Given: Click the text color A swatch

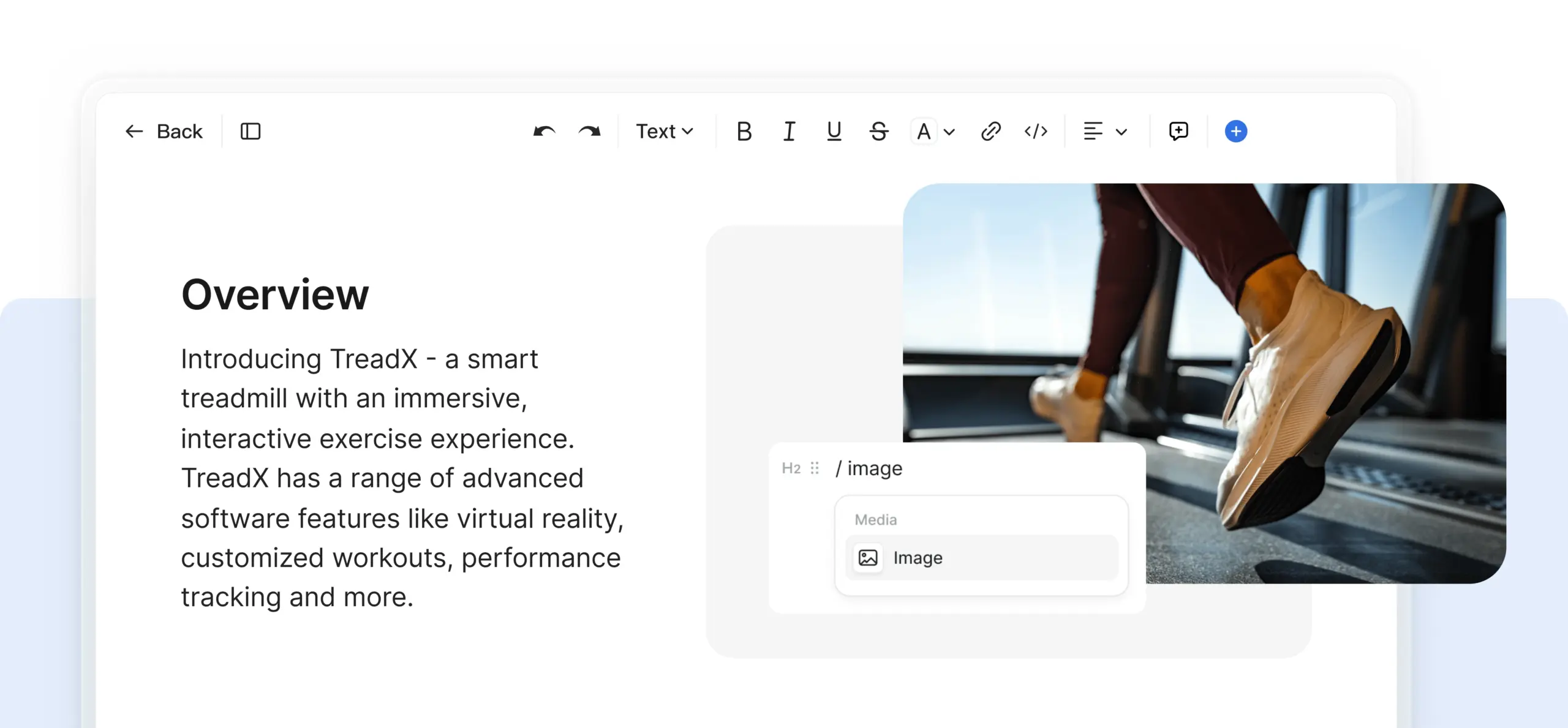Looking at the screenshot, I should (x=924, y=131).
